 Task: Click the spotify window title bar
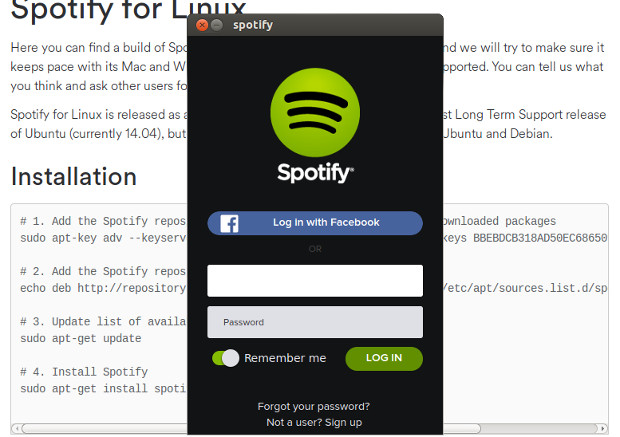pyautogui.click(x=315, y=25)
